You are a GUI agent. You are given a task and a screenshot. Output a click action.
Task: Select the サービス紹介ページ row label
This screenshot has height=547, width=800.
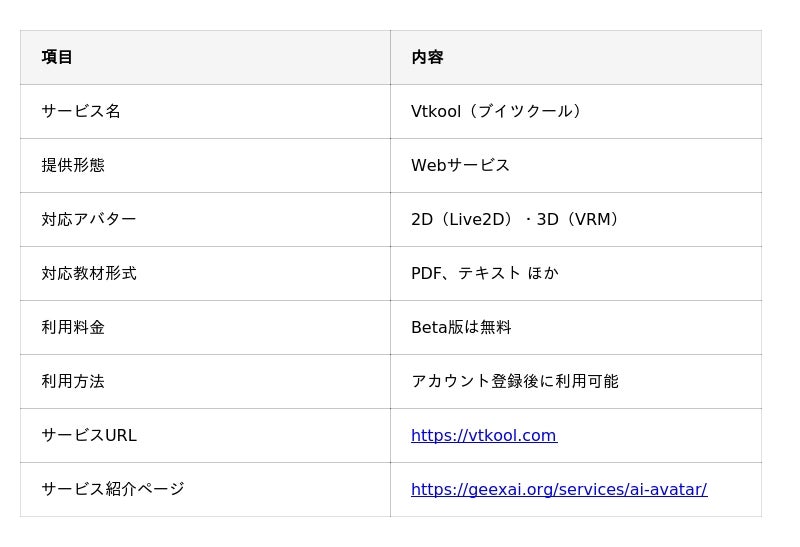pos(113,489)
